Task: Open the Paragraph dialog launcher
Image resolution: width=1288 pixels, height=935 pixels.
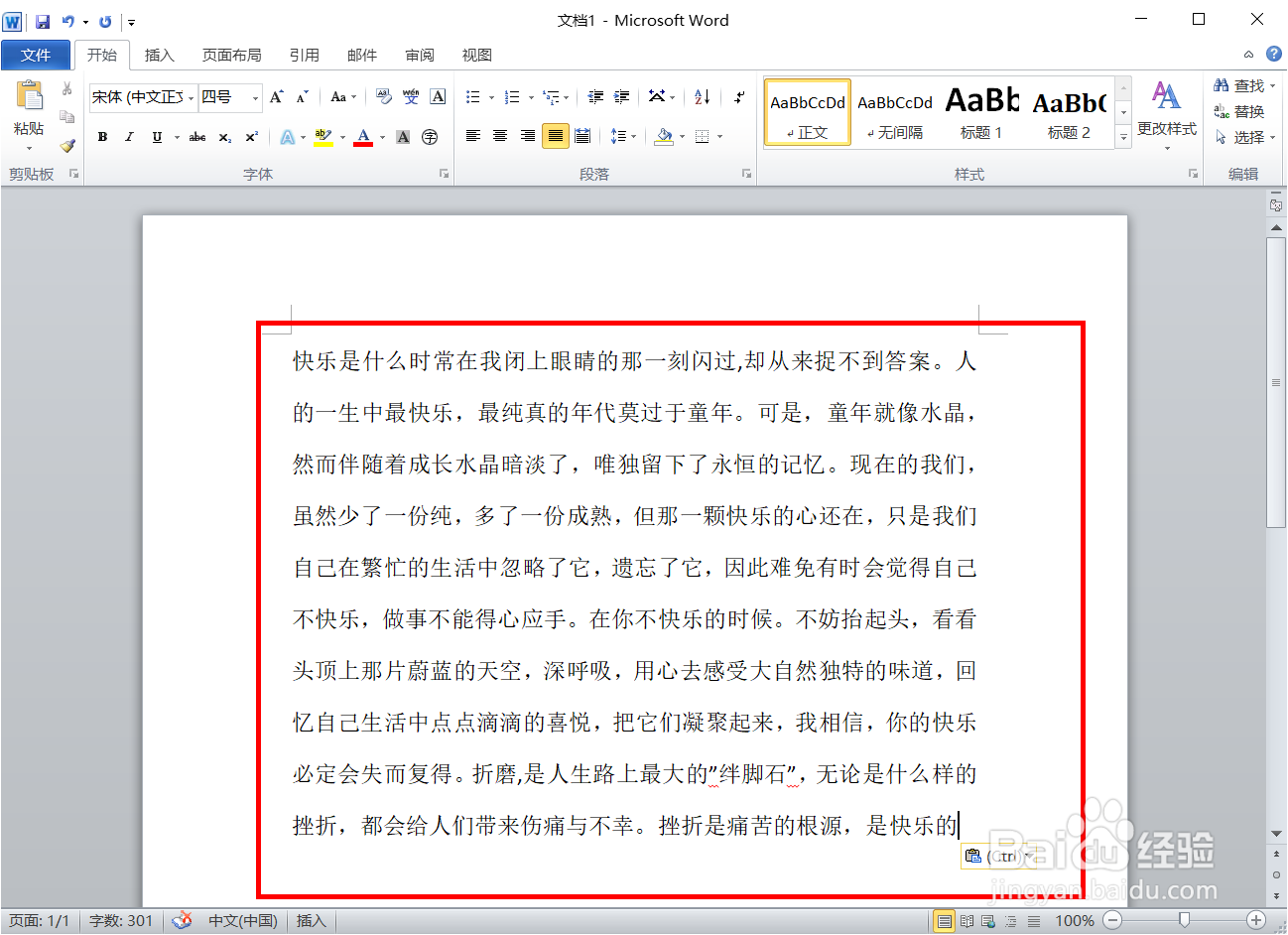Action: click(746, 174)
